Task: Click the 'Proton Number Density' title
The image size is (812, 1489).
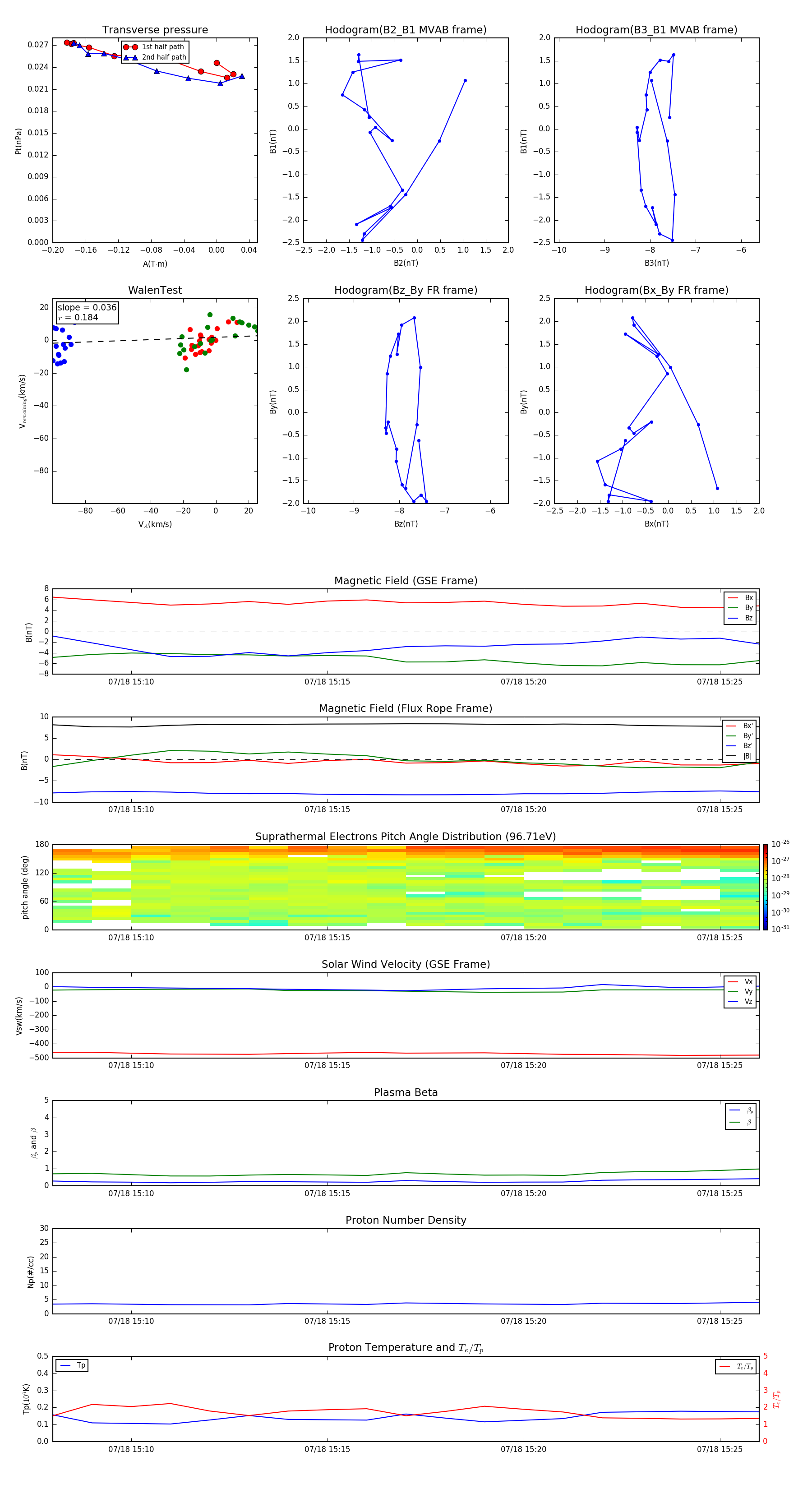Action: 406,1220
